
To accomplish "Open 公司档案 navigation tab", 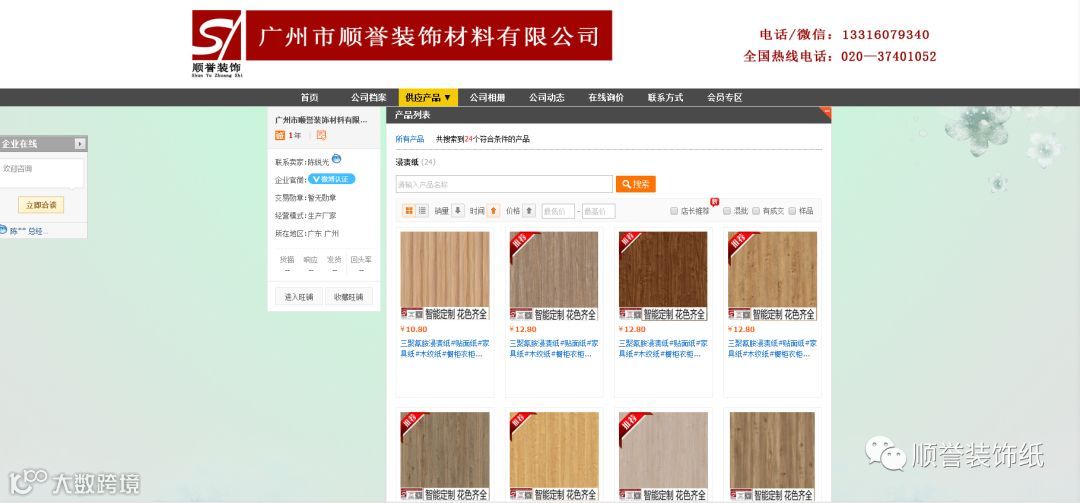I will (x=368, y=98).
